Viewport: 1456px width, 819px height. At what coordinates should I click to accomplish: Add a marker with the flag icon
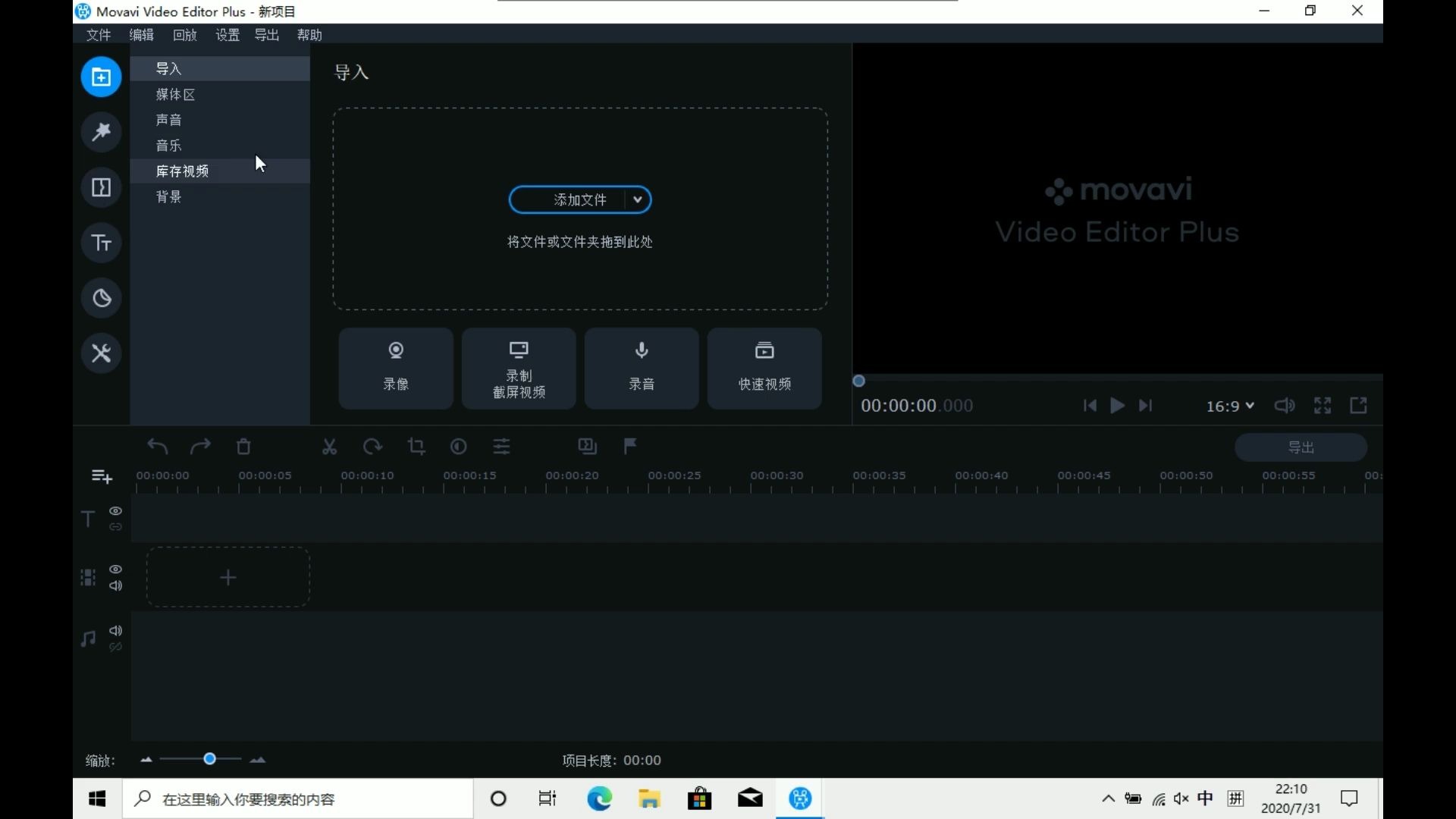click(x=630, y=447)
